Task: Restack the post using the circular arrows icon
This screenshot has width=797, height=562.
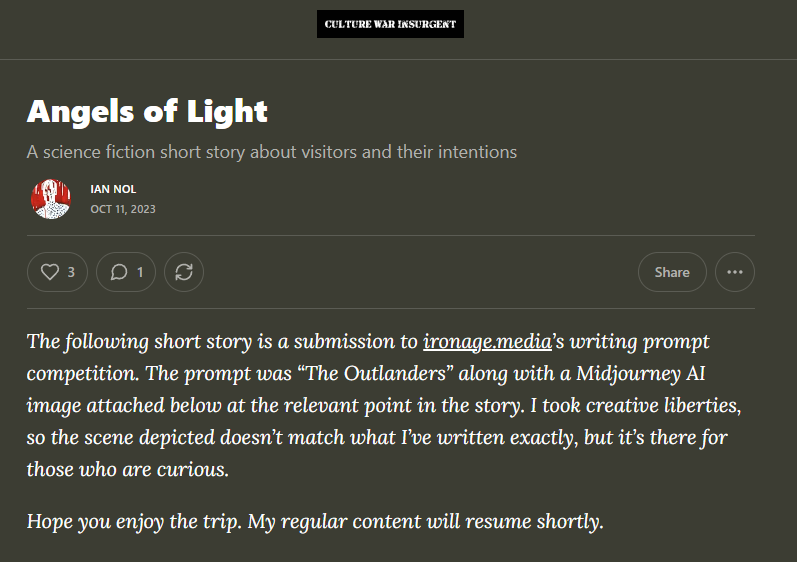Action: pyautogui.click(x=184, y=272)
